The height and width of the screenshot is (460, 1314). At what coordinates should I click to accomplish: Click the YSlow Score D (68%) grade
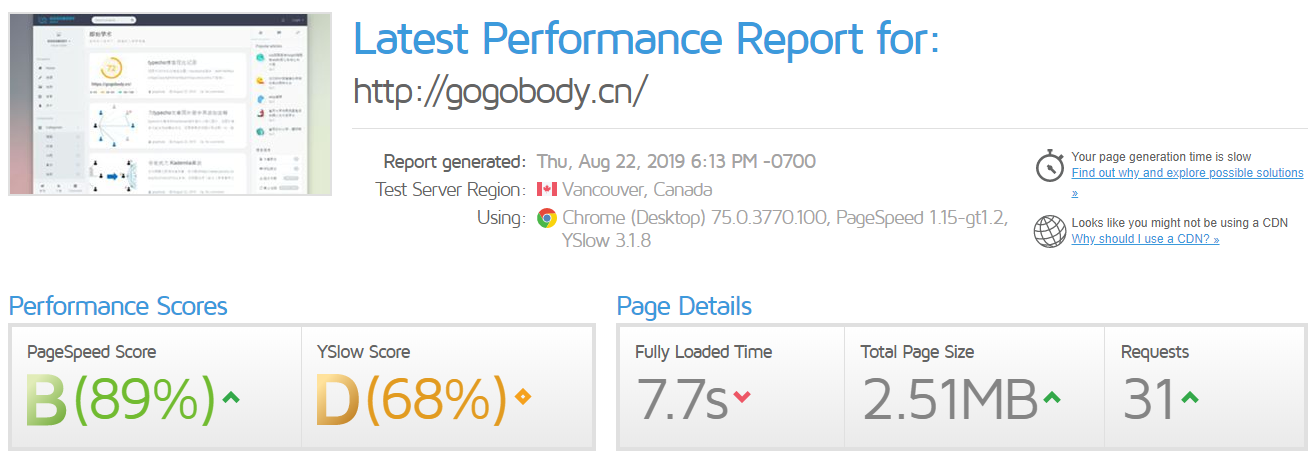tap(411, 399)
